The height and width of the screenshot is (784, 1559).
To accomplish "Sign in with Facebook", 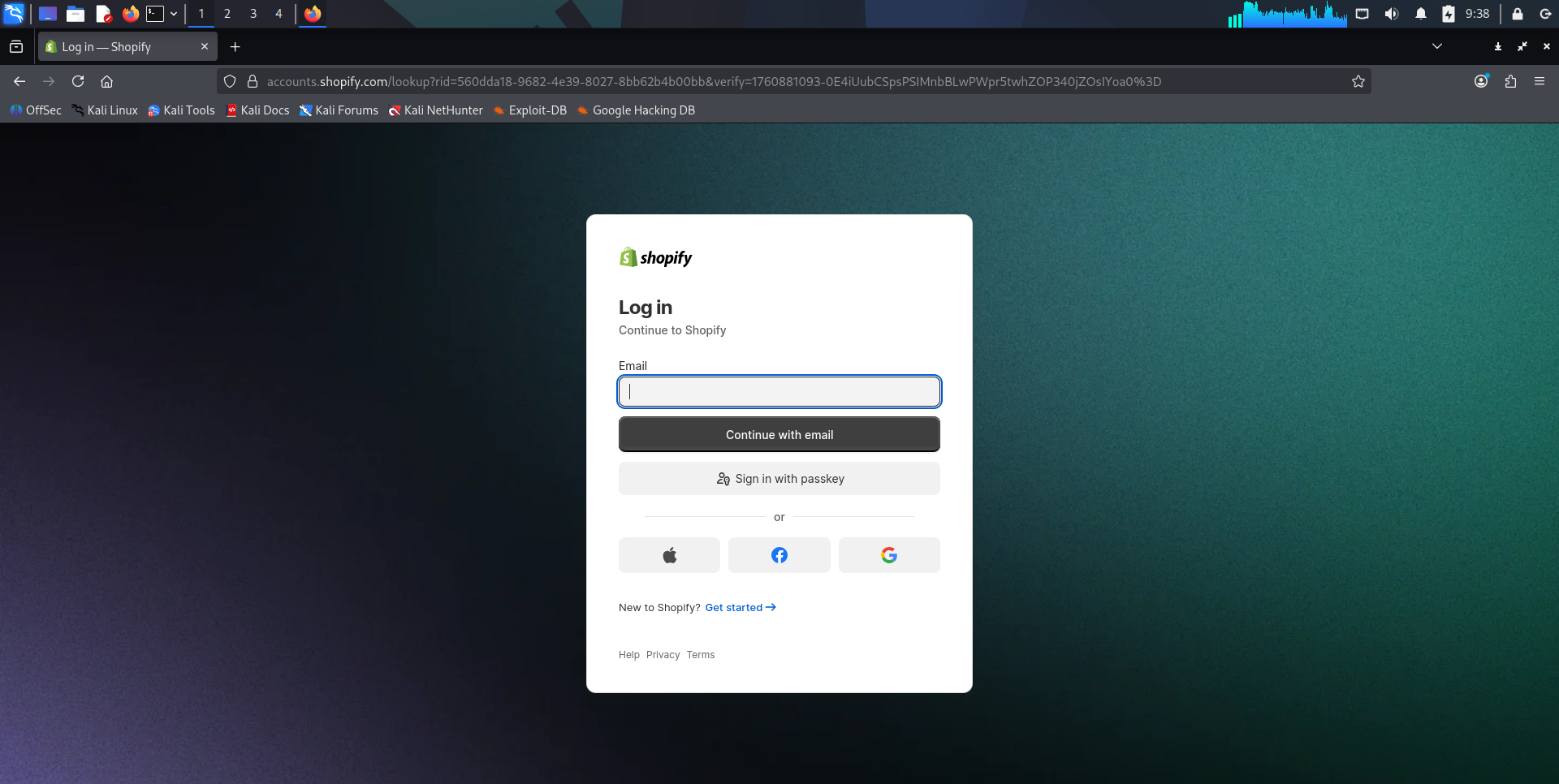I will coord(779,555).
